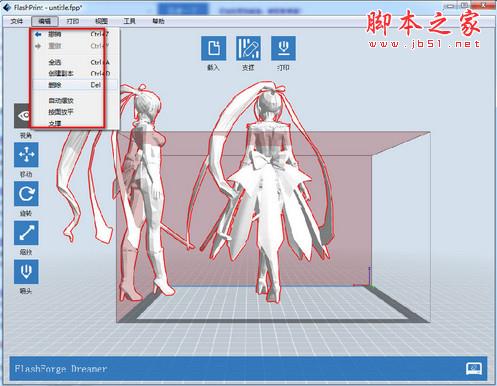Click the machine connection icon in status bar

[474, 368]
